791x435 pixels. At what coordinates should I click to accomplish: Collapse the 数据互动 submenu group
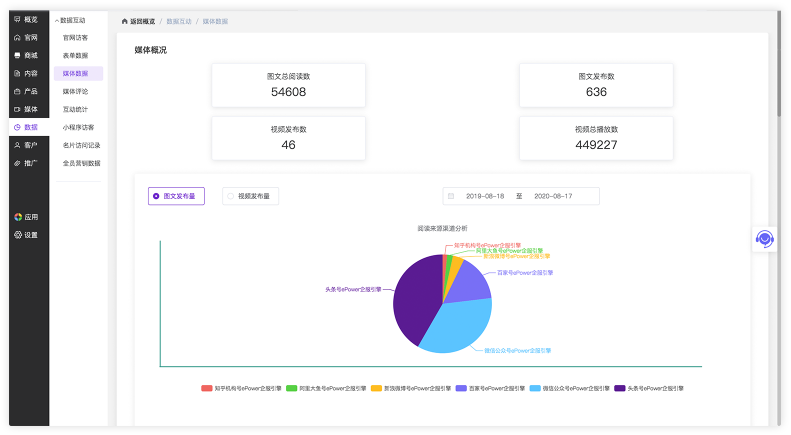click(70, 20)
